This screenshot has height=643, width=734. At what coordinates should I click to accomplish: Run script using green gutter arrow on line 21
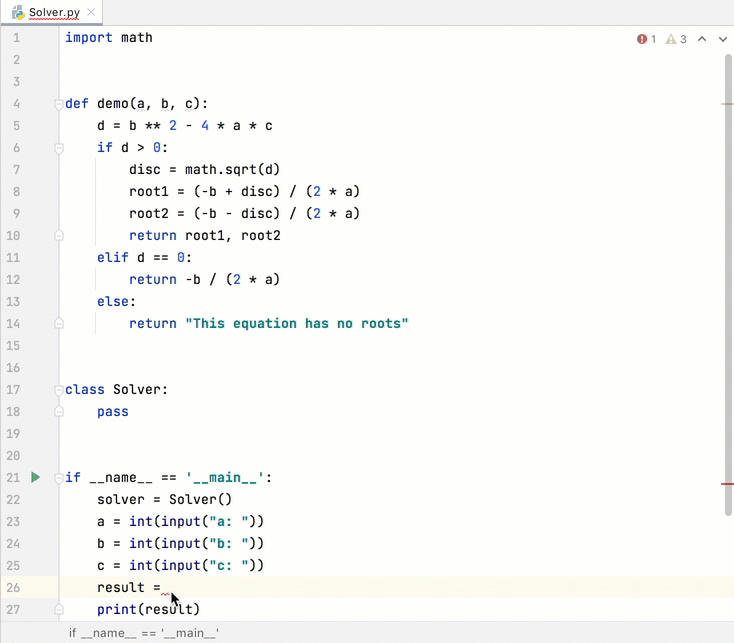36,477
